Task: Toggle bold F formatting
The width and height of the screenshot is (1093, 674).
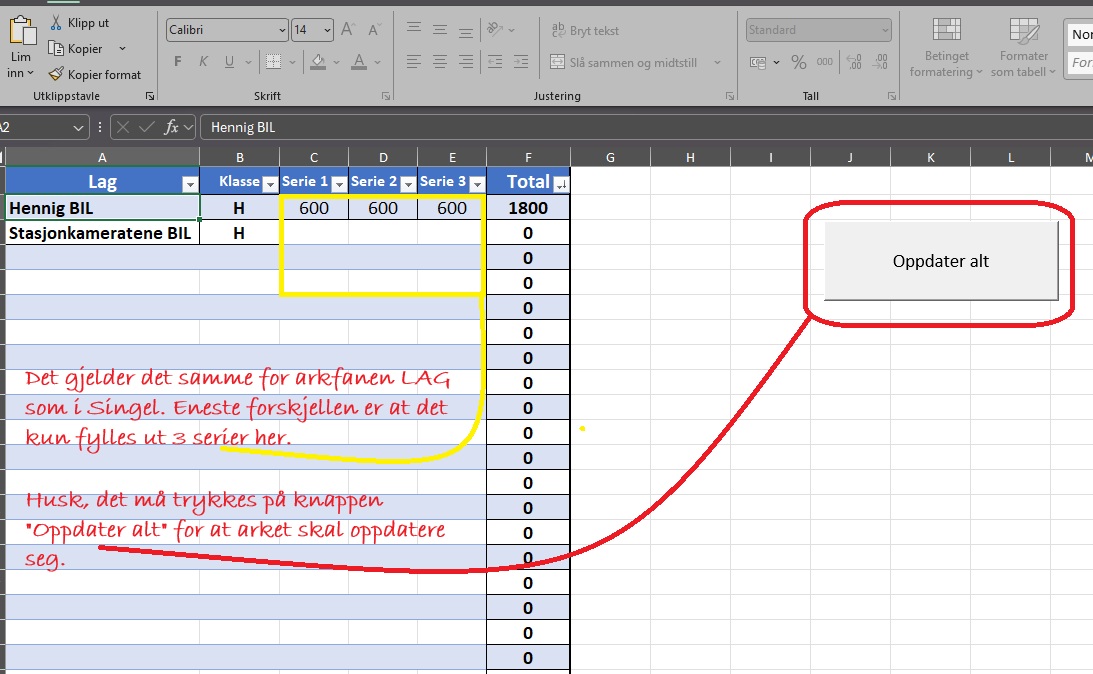Action: click(x=178, y=62)
